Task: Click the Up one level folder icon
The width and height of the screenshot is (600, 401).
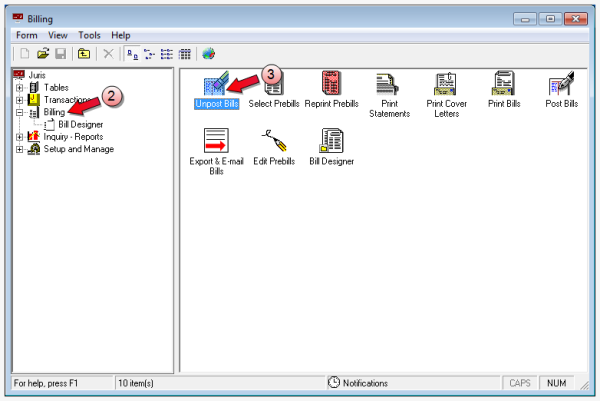Action: point(84,54)
